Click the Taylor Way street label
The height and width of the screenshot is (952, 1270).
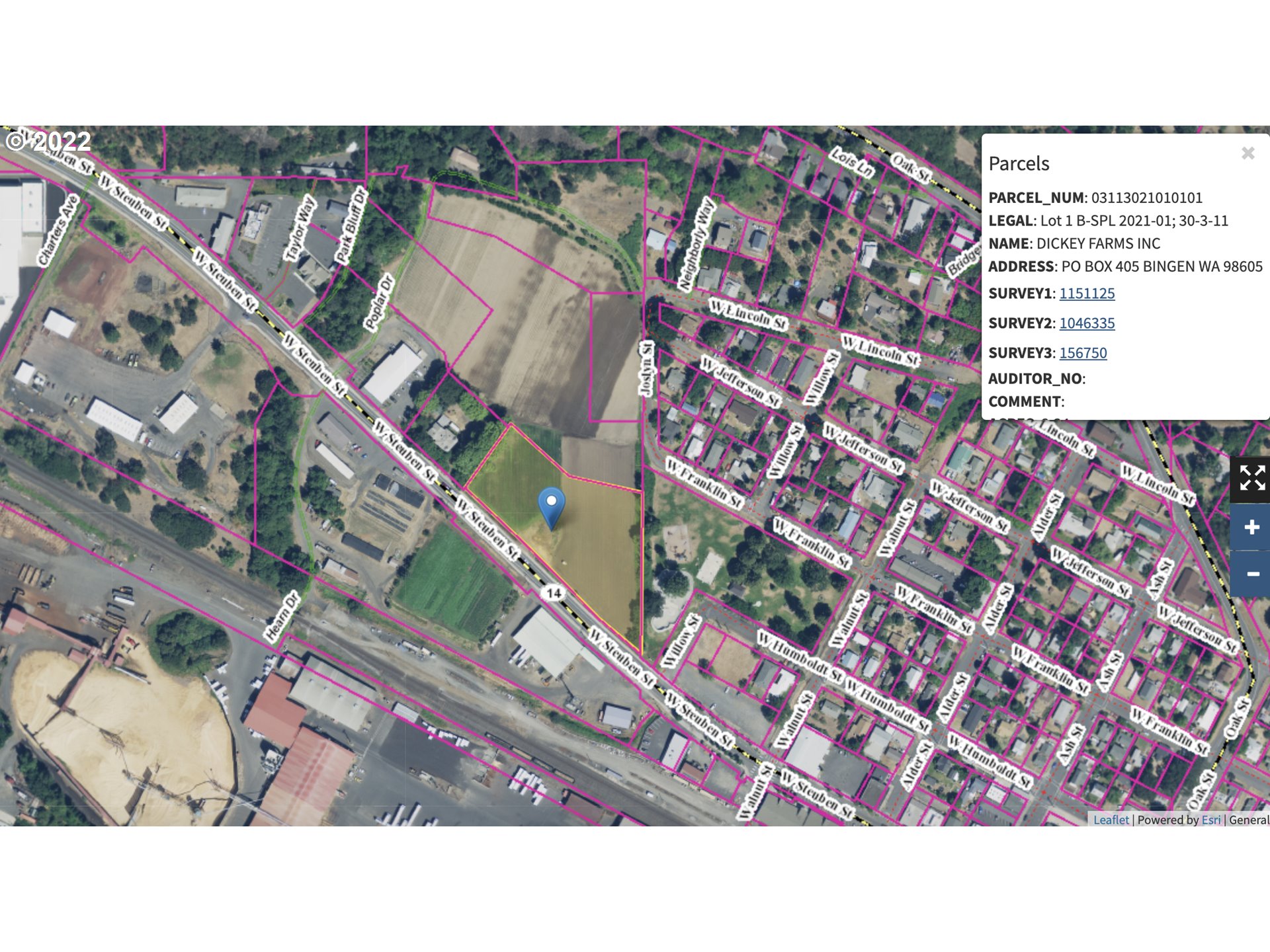coord(299,228)
